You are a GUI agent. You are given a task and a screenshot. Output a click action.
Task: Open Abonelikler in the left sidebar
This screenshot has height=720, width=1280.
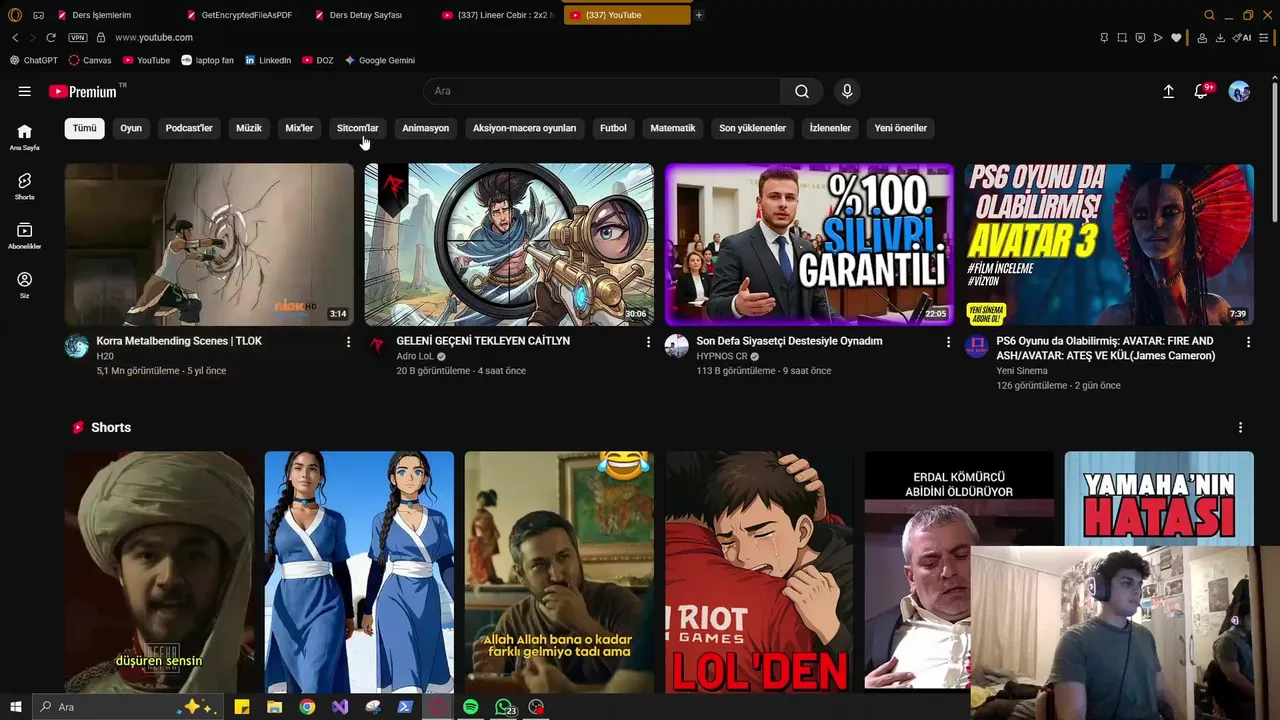[x=24, y=236]
